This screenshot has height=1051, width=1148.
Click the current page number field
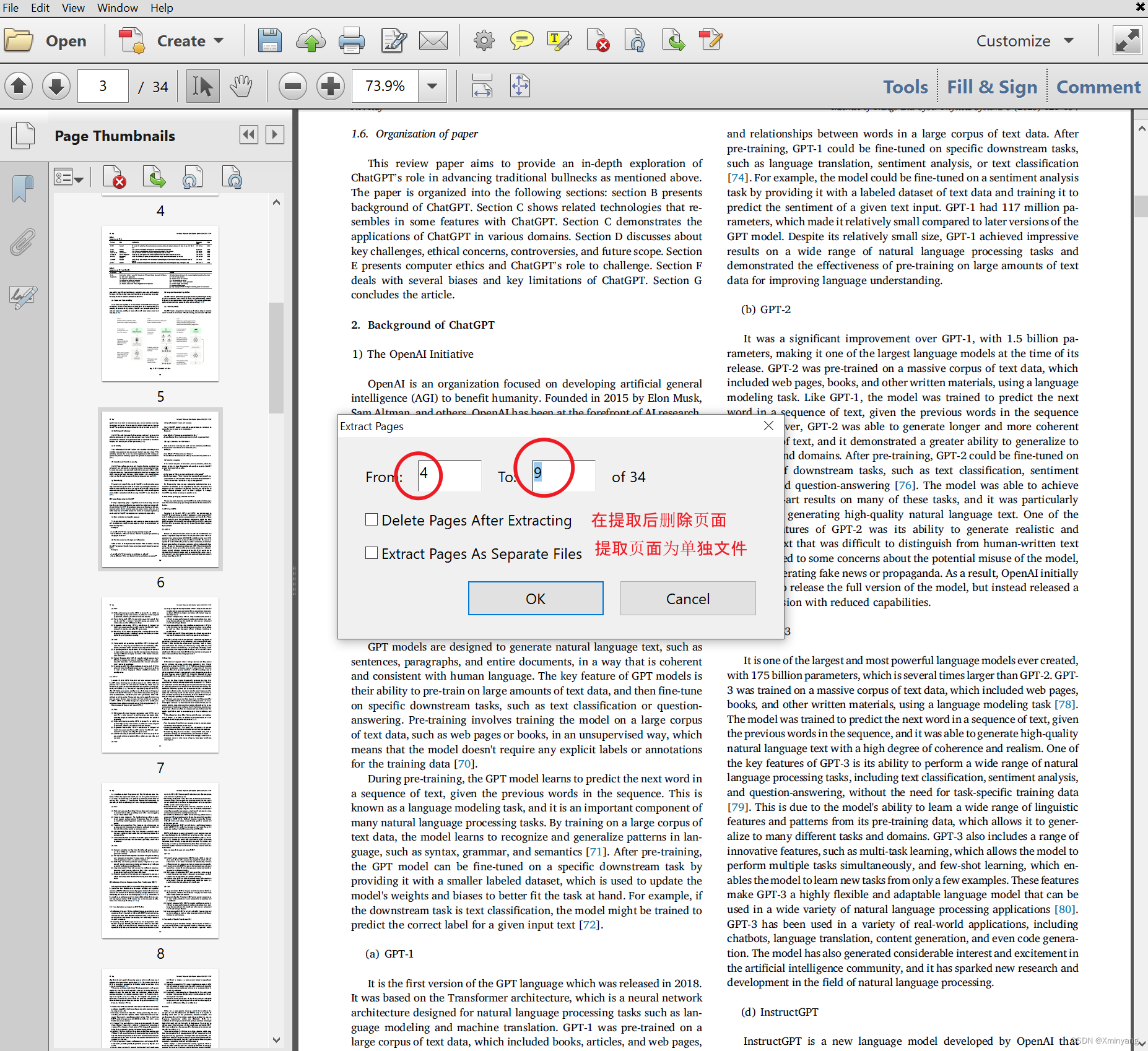click(x=103, y=85)
